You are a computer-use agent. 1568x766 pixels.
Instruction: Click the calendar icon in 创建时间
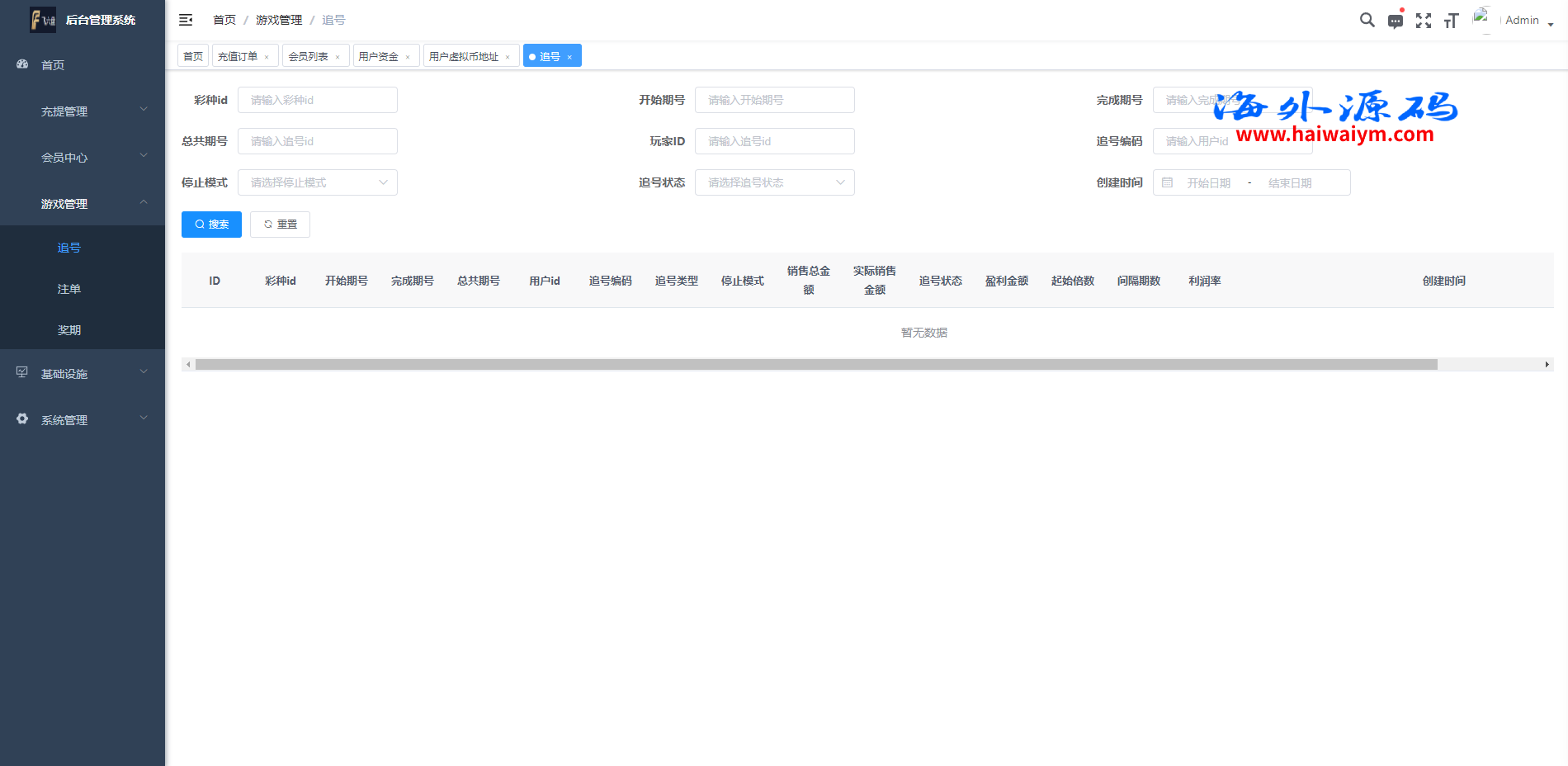click(x=1167, y=182)
